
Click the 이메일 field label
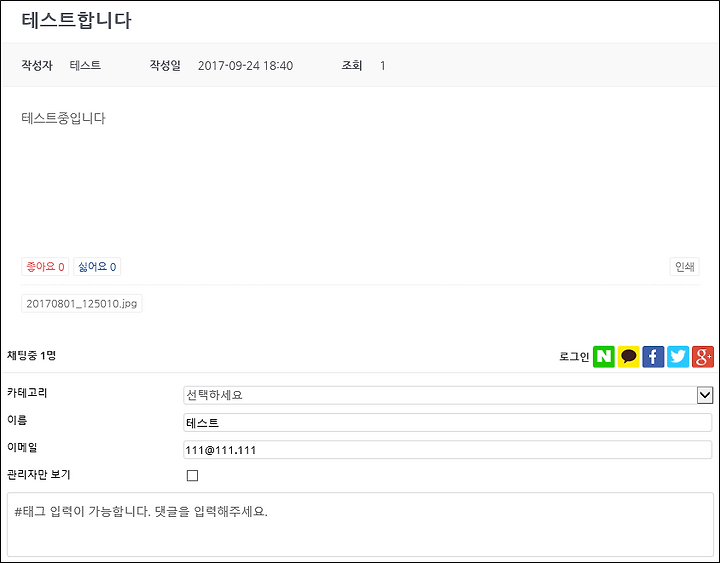pyautogui.click(x=22, y=447)
